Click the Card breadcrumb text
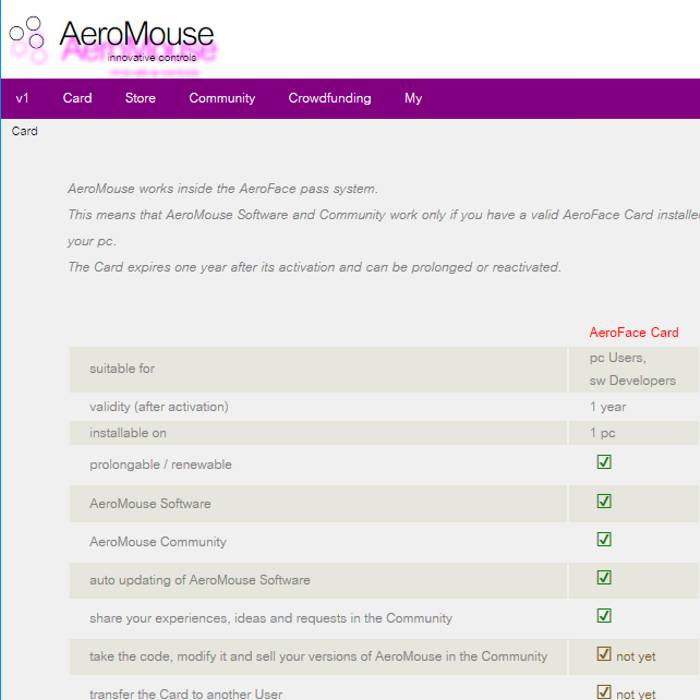700x700 pixels. (x=25, y=131)
